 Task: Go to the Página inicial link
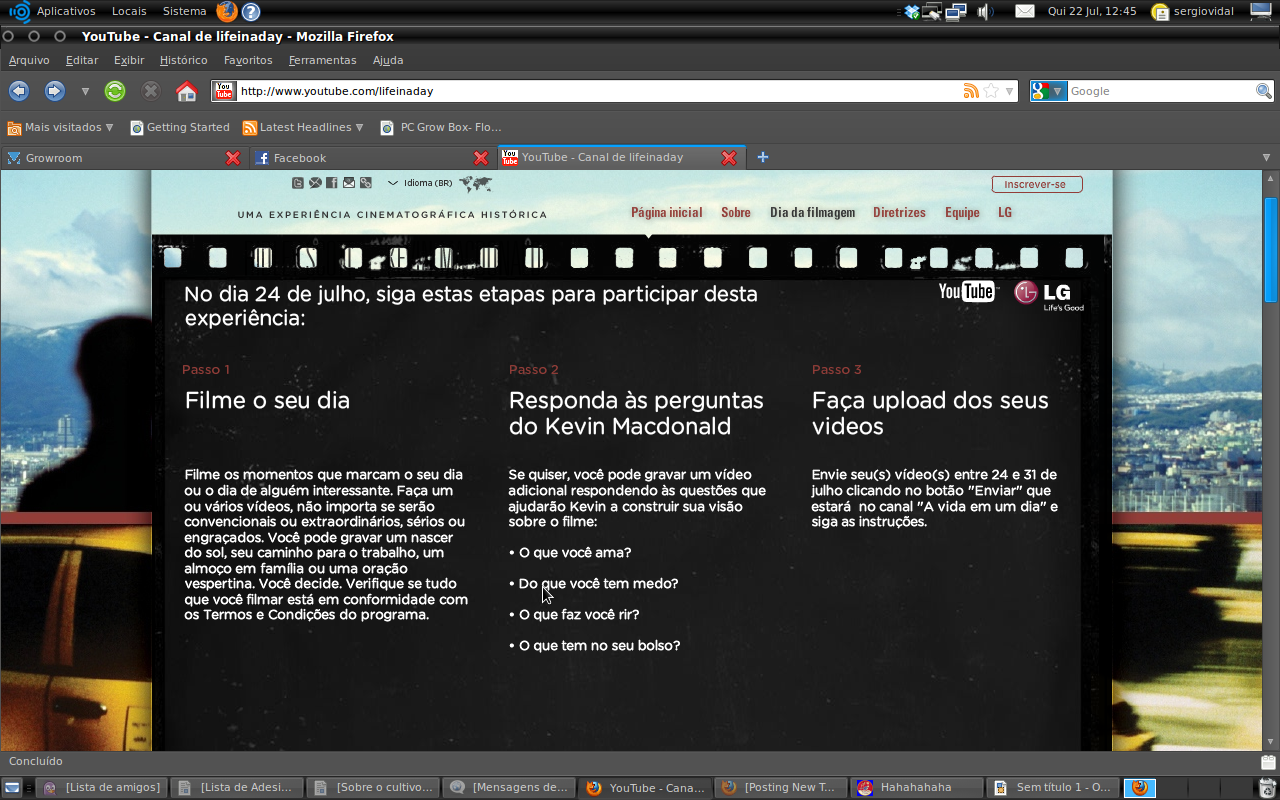coord(667,212)
